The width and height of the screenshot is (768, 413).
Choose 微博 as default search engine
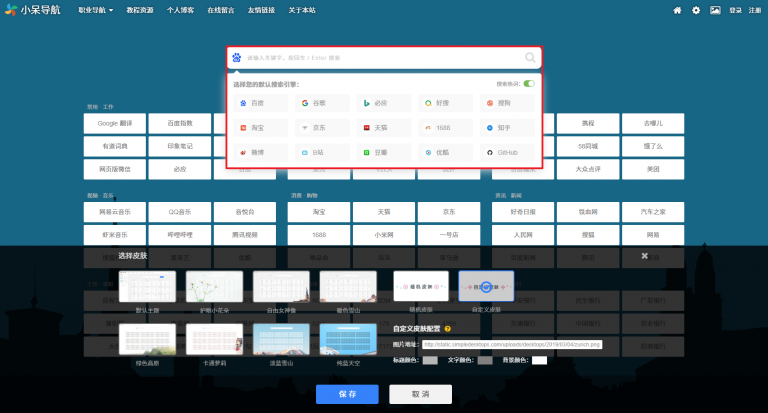[x=260, y=152]
